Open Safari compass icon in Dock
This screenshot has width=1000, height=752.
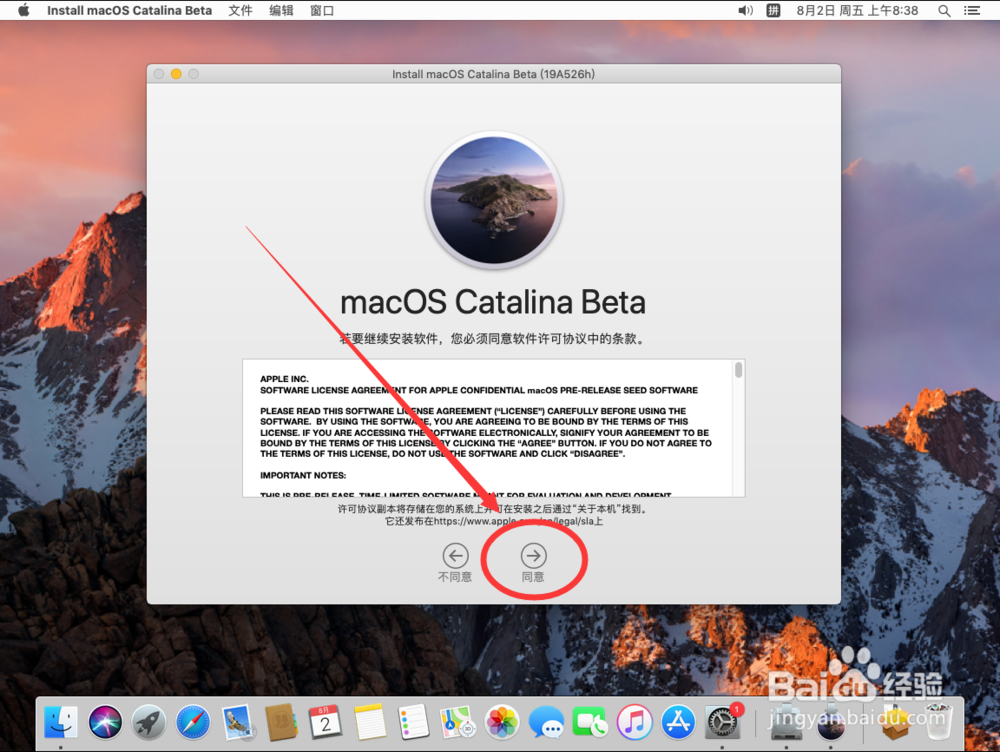[x=193, y=722]
